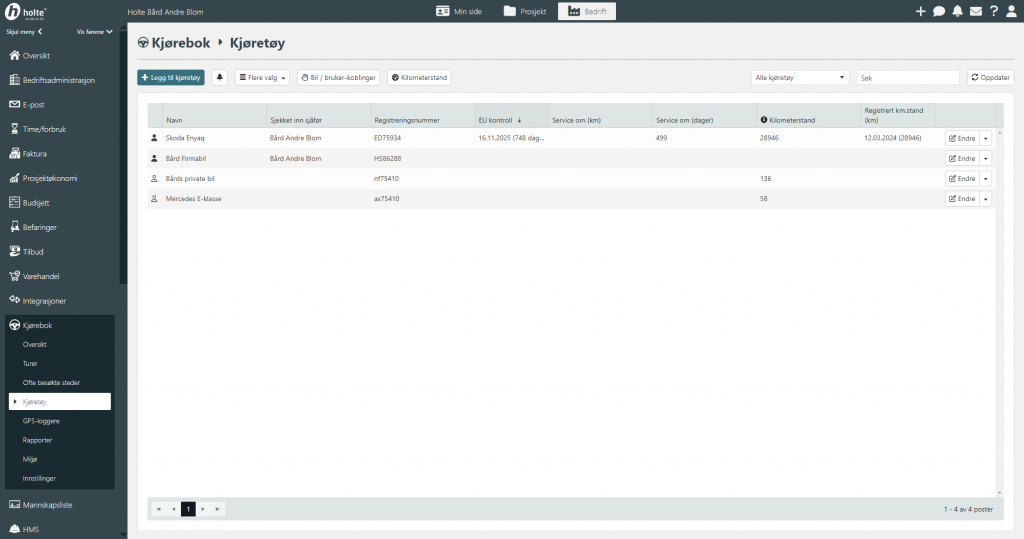Open the user profile icon in header
This screenshot has width=1024, height=539.
[x=1012, y=11]
